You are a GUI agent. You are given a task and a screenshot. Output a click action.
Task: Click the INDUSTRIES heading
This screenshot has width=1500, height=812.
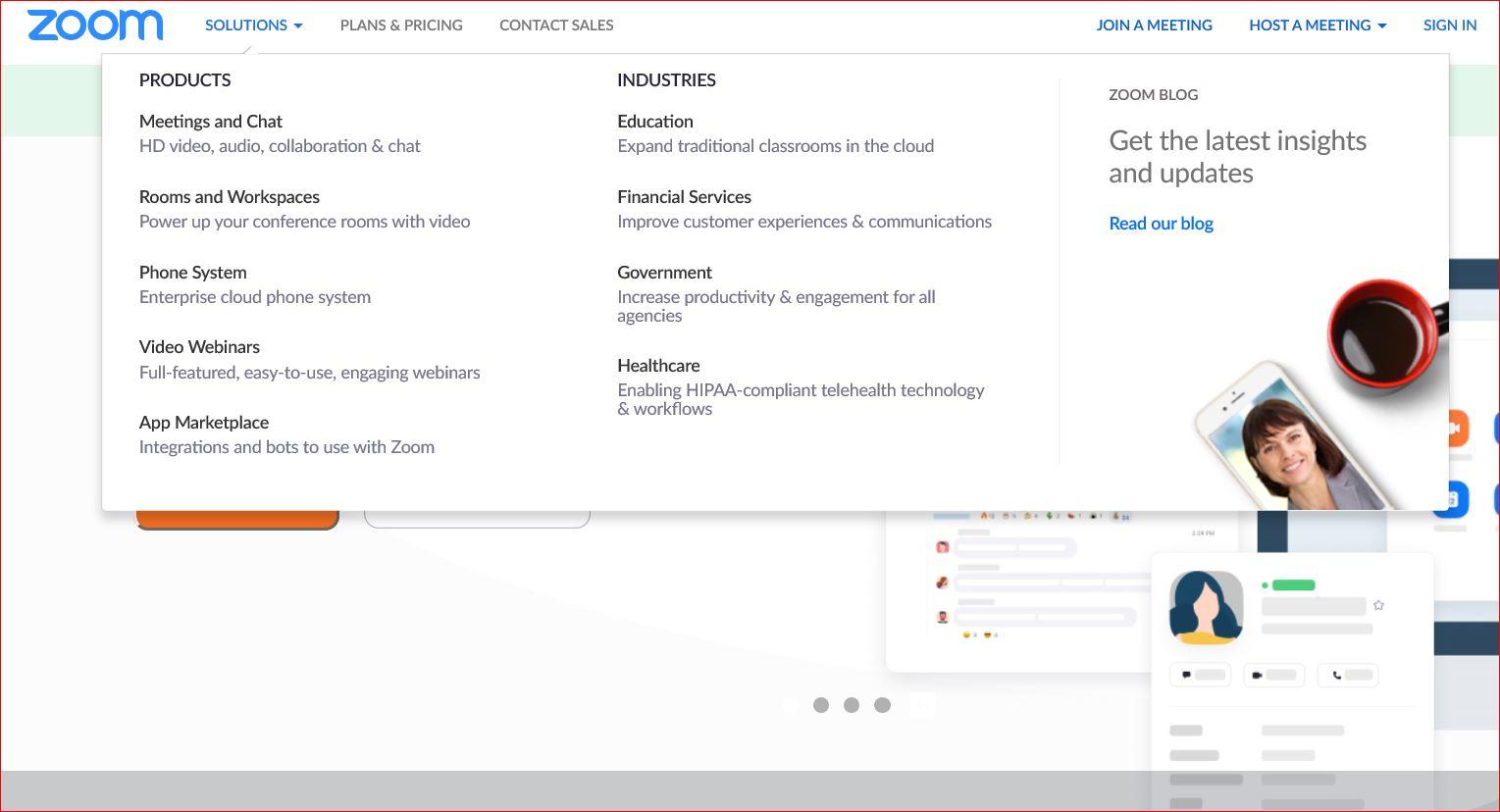(x=666, y=80)
